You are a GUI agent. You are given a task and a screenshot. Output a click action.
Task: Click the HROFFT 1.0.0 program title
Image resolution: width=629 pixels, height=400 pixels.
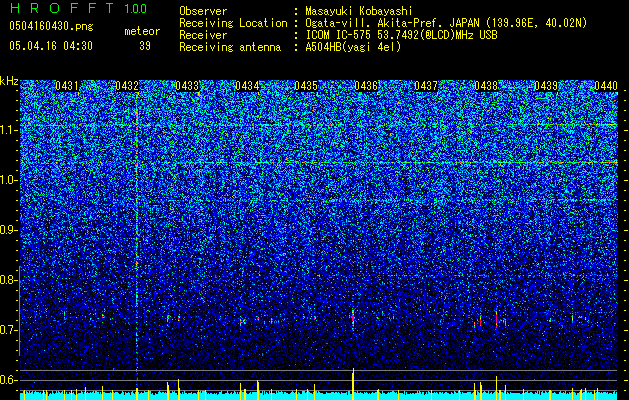pos(78,8)
